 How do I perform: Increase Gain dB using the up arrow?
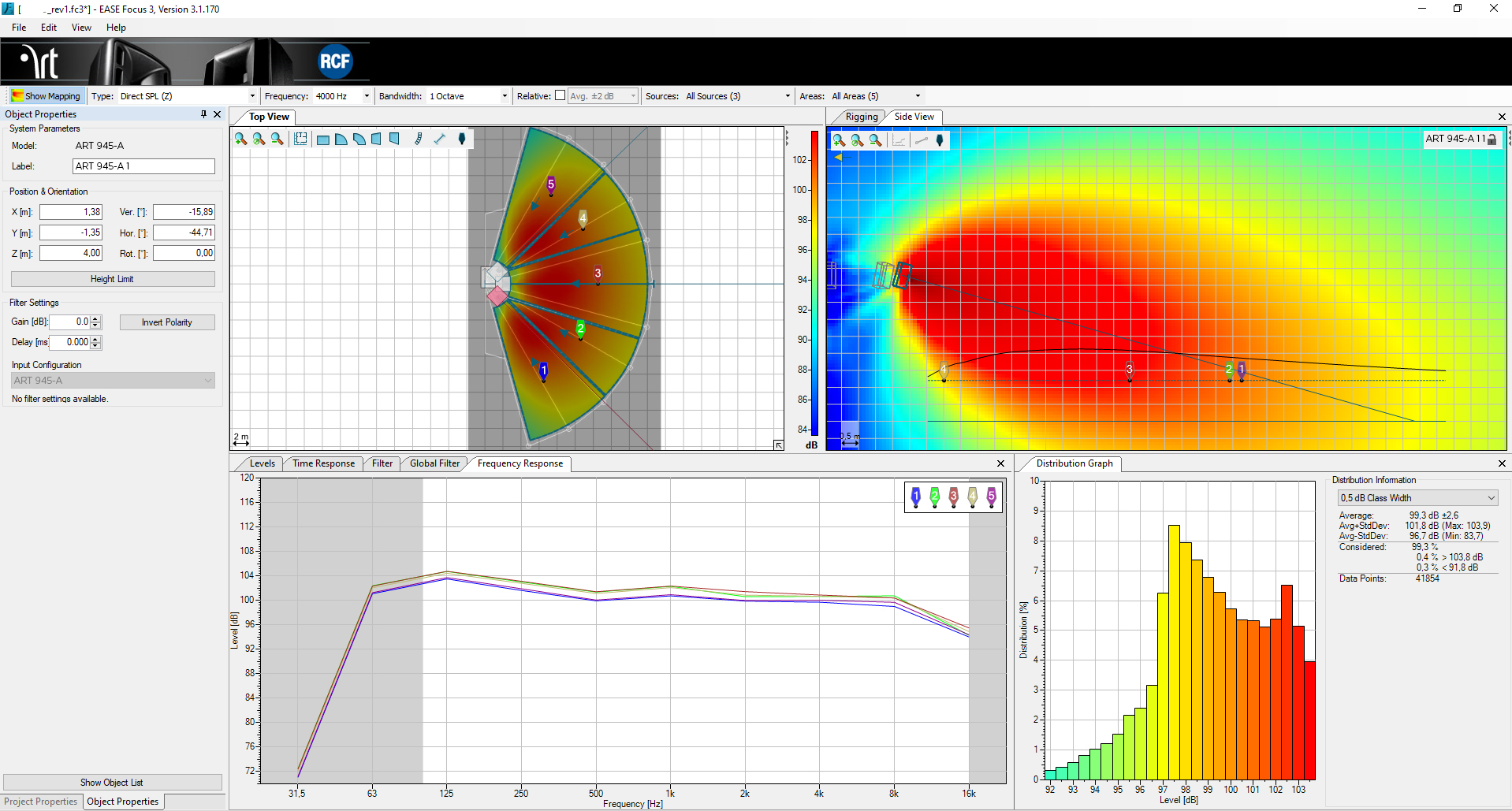[x=96, y=318]
